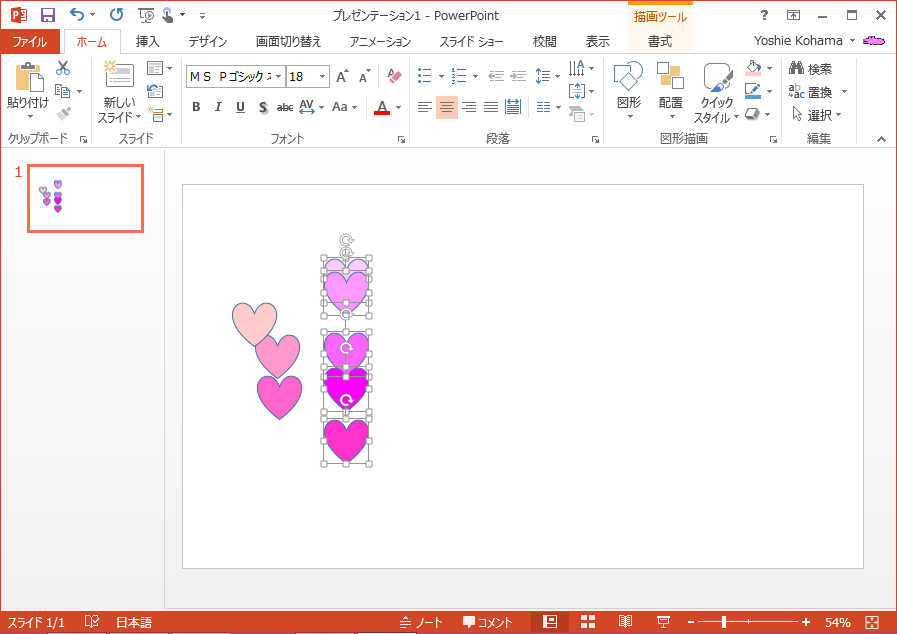The image size is (897, 634).
Task: Open the 選択 dropdown in editing group
Action: click(817, 114)
